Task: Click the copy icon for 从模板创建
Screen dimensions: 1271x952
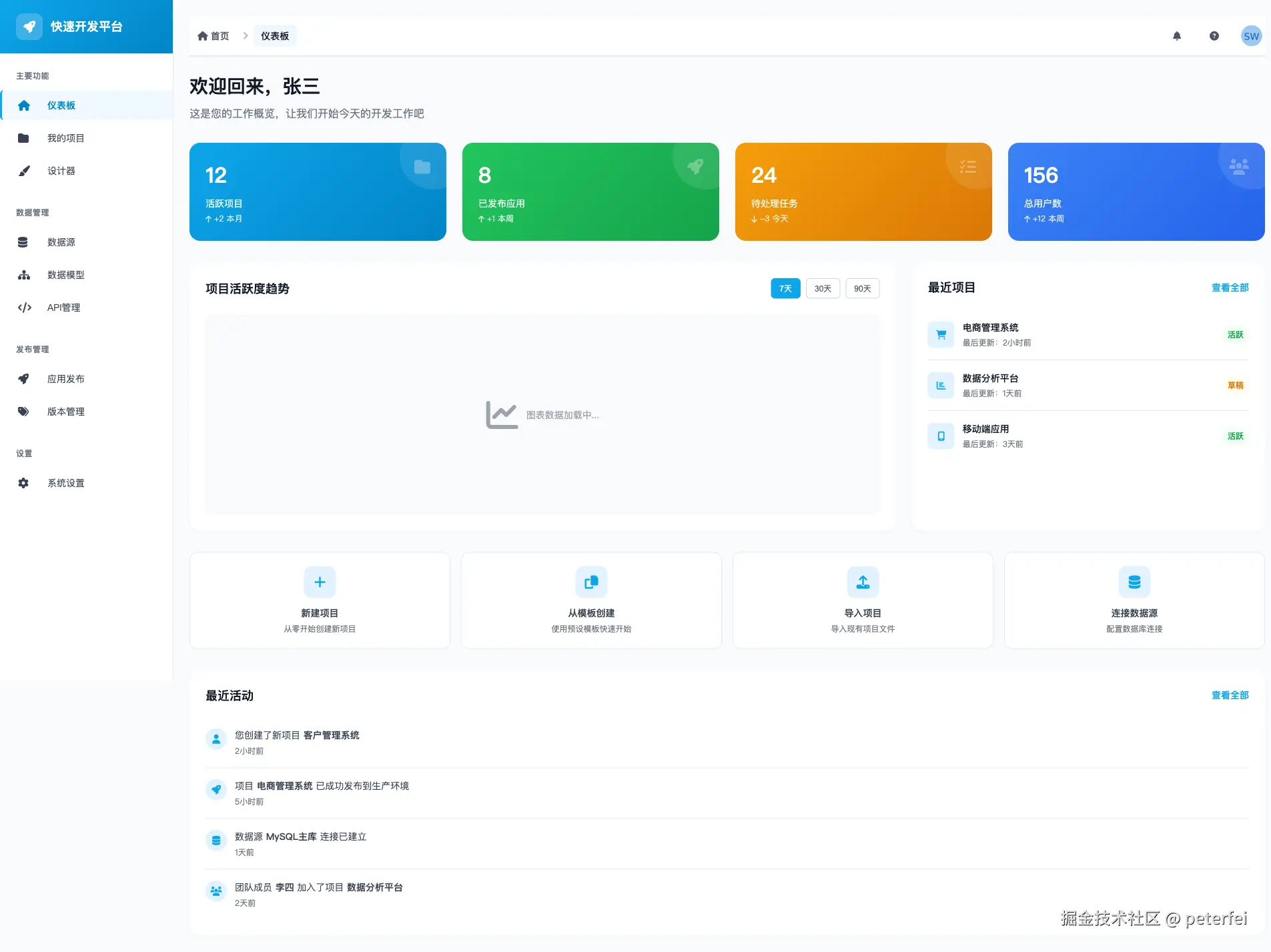Action: (591, 582)
